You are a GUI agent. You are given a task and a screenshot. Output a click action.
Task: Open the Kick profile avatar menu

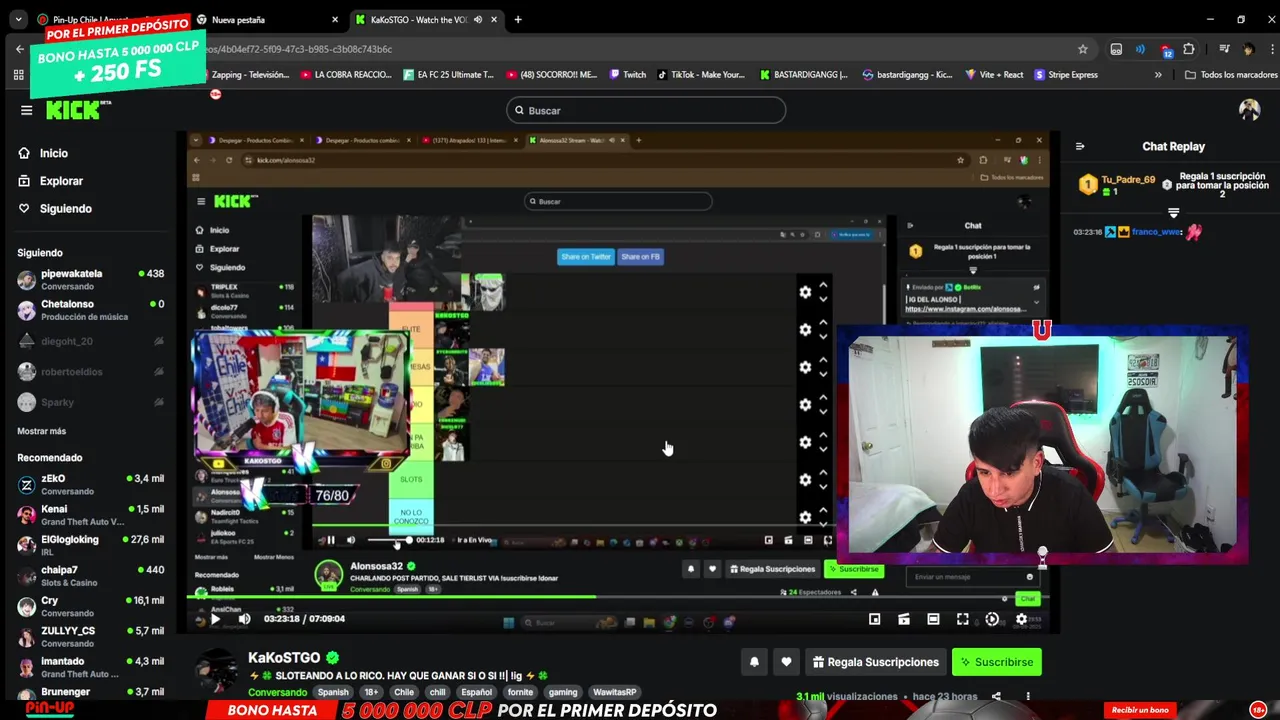(1249, 110)
